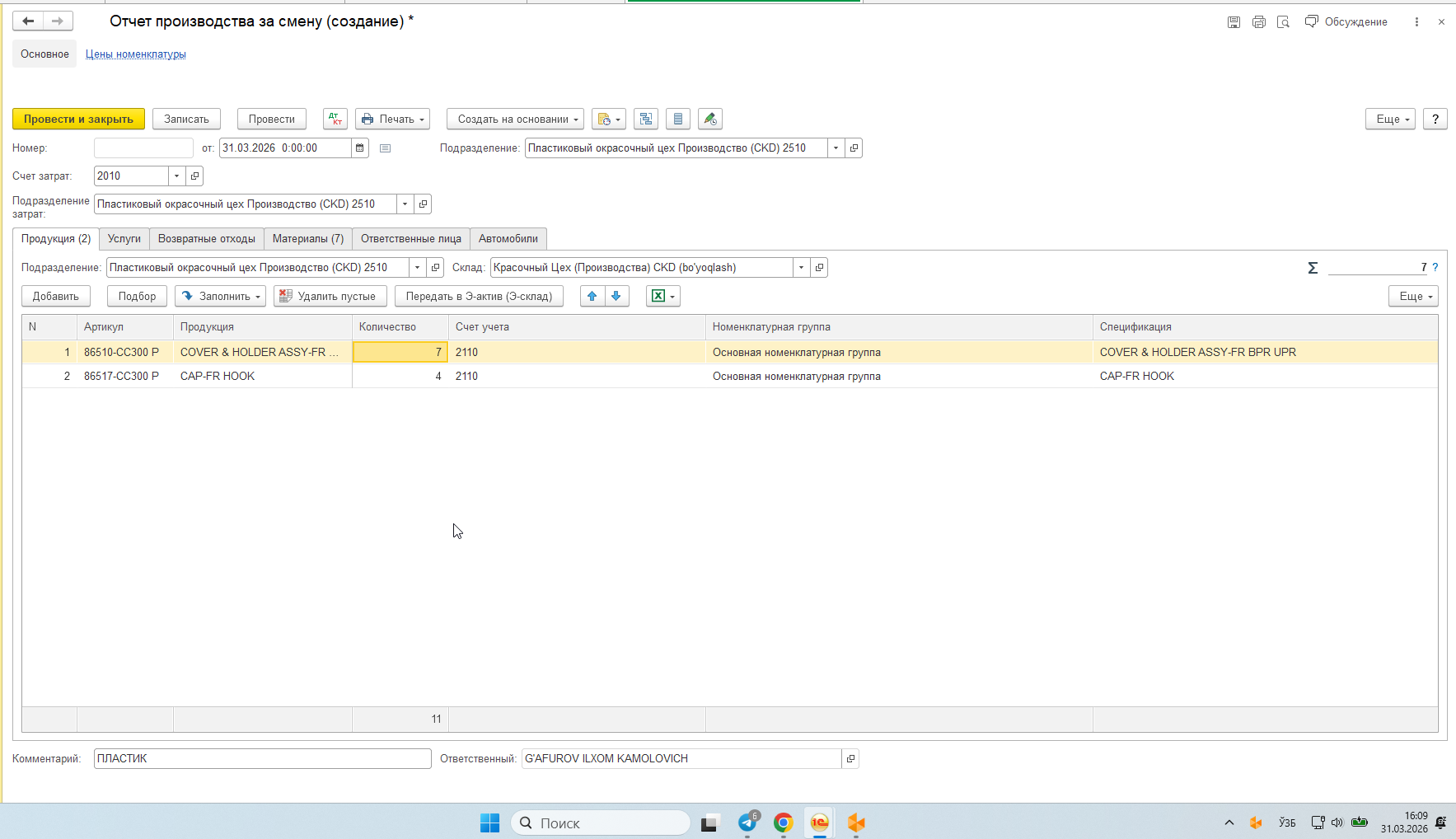Open the three-dot more options menu
The height and width of the screenshot is (839, 1456).
pyautogui.click(x=1416, y=22)
